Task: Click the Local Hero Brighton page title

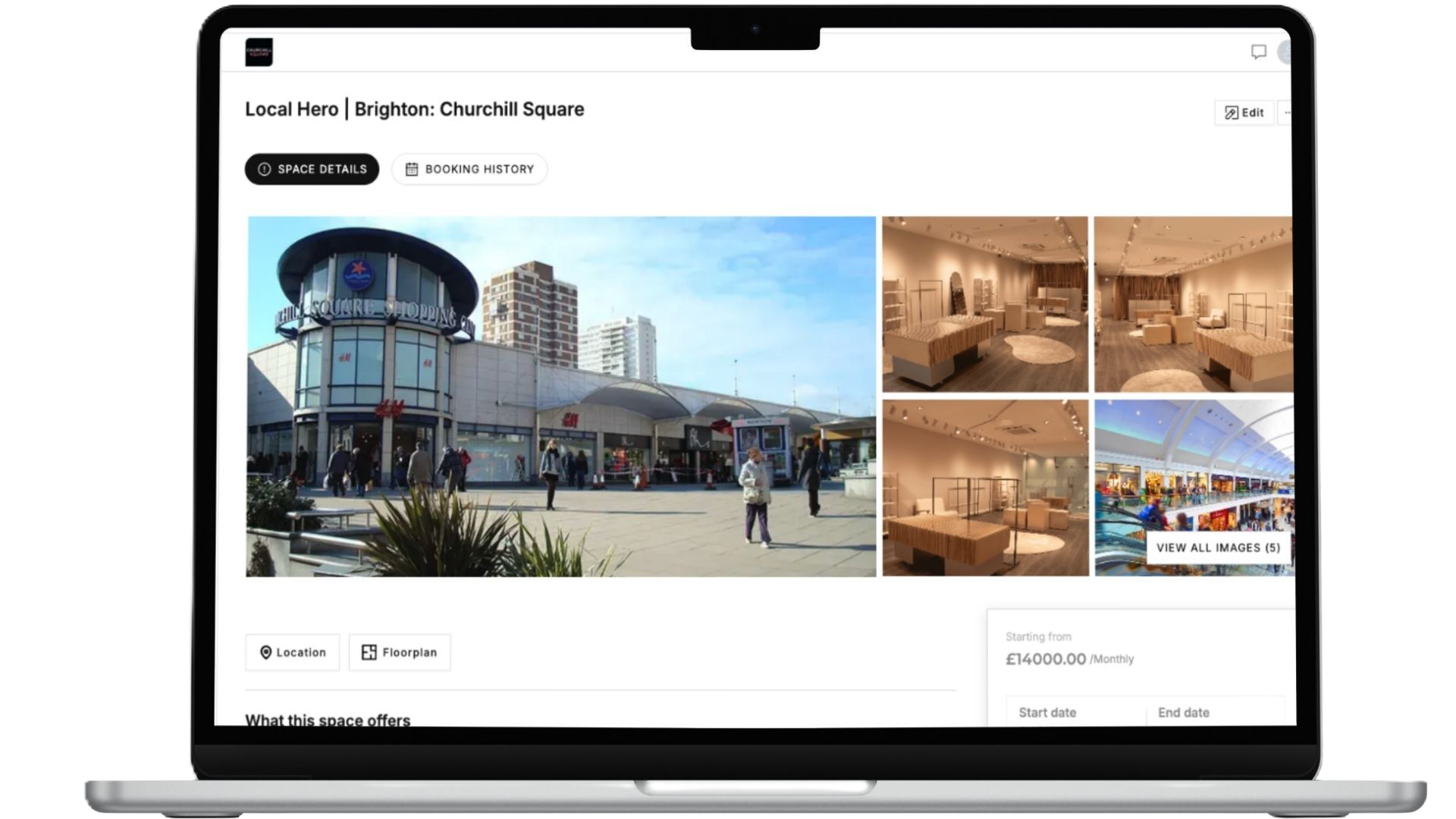Action: tap(414, 109)
